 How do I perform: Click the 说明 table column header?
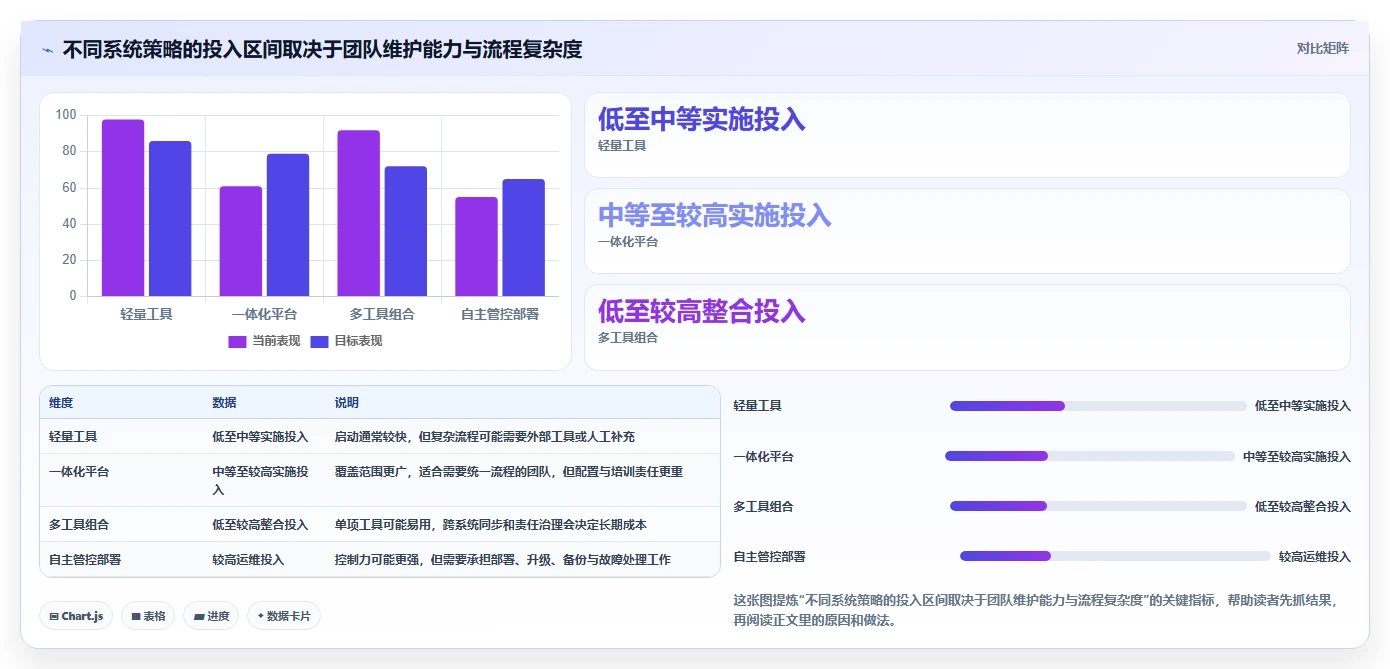[x=347, y=403]
